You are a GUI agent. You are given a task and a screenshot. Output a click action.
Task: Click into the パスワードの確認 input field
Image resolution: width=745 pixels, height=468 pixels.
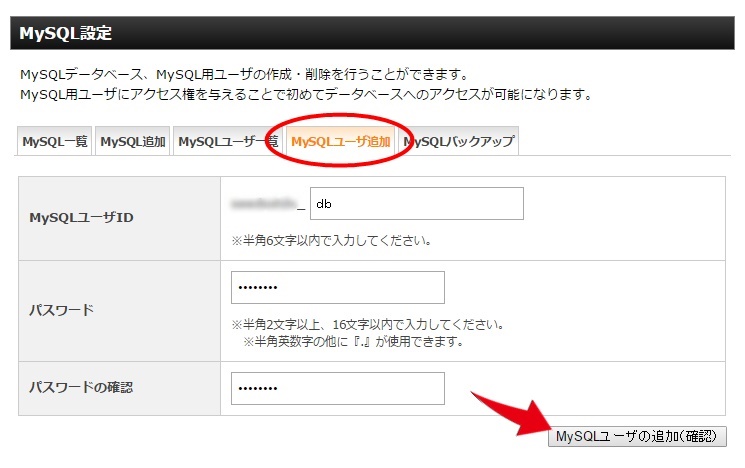pos(338,389)
